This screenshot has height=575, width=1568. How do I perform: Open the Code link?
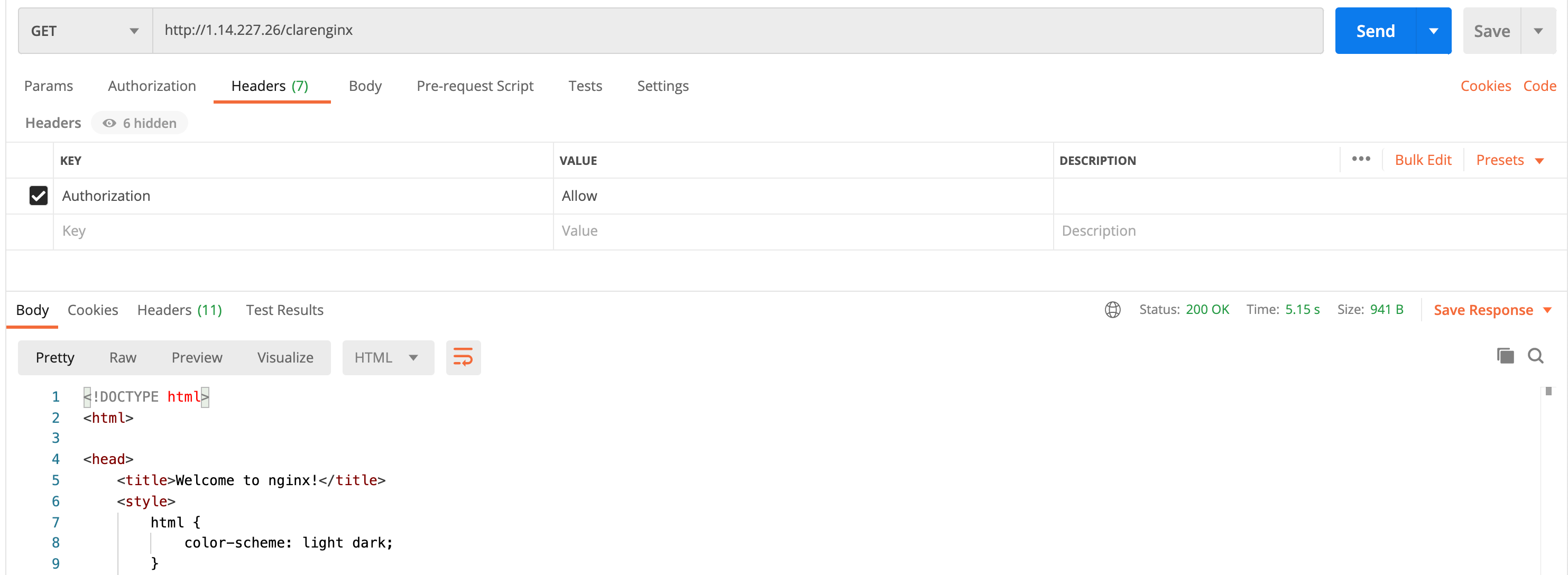(x=1539, y=86)
